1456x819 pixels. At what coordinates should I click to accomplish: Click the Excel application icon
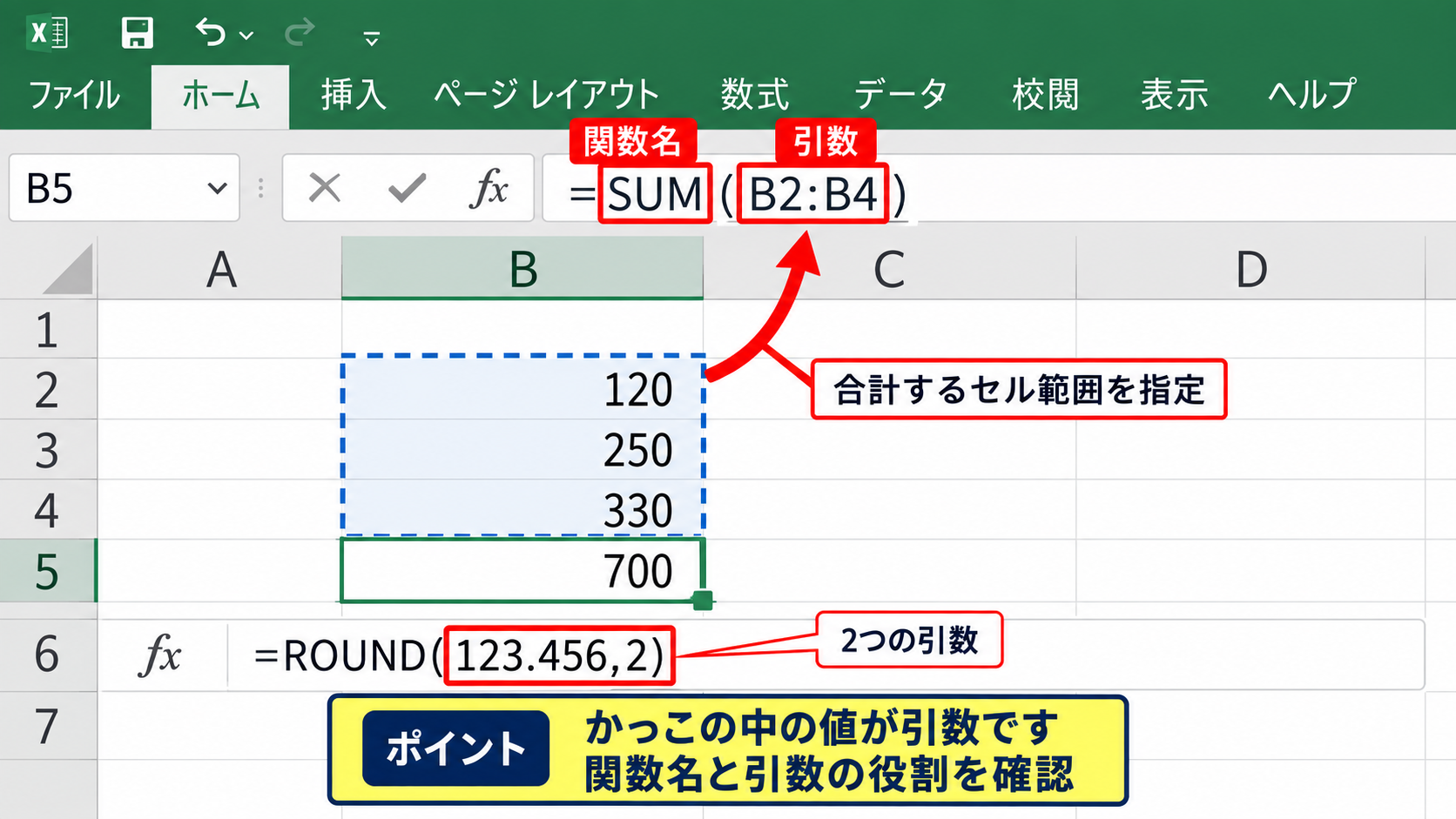click(49, 33)
